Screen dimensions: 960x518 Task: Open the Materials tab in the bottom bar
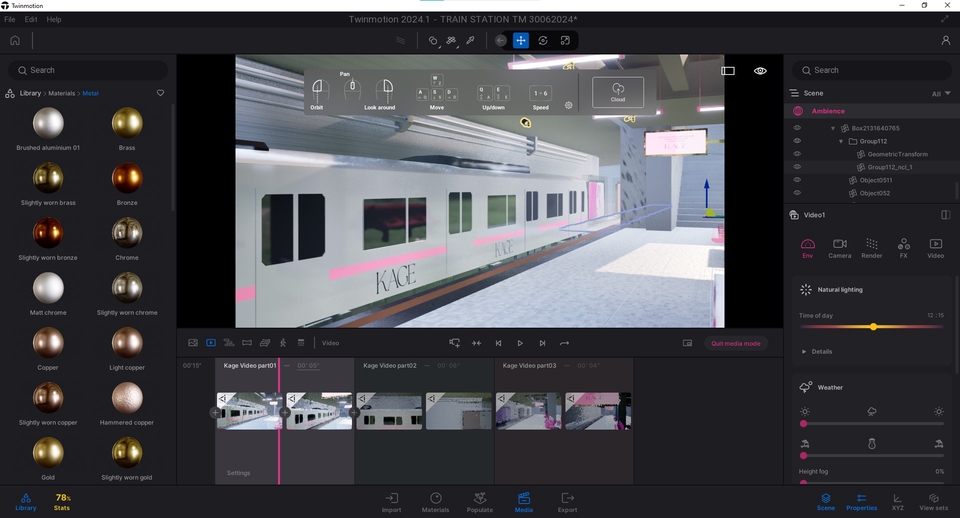coord(435,503)
